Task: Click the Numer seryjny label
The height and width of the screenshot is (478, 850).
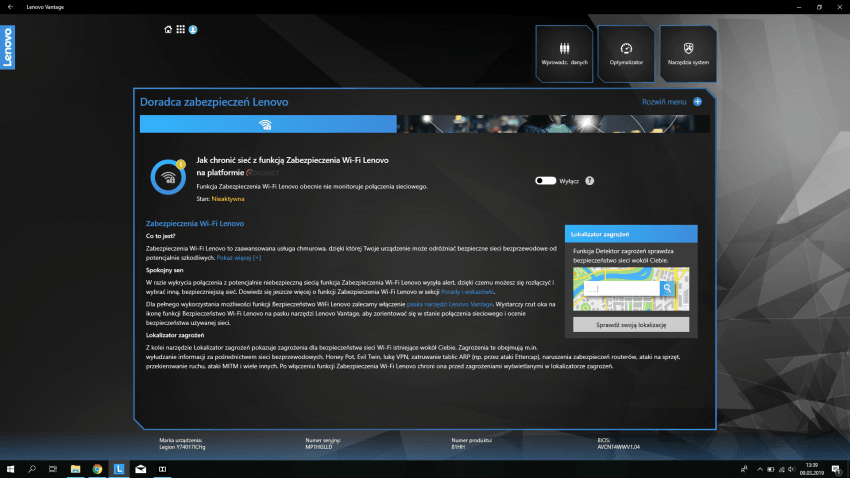Action: (x=323, y=441)
